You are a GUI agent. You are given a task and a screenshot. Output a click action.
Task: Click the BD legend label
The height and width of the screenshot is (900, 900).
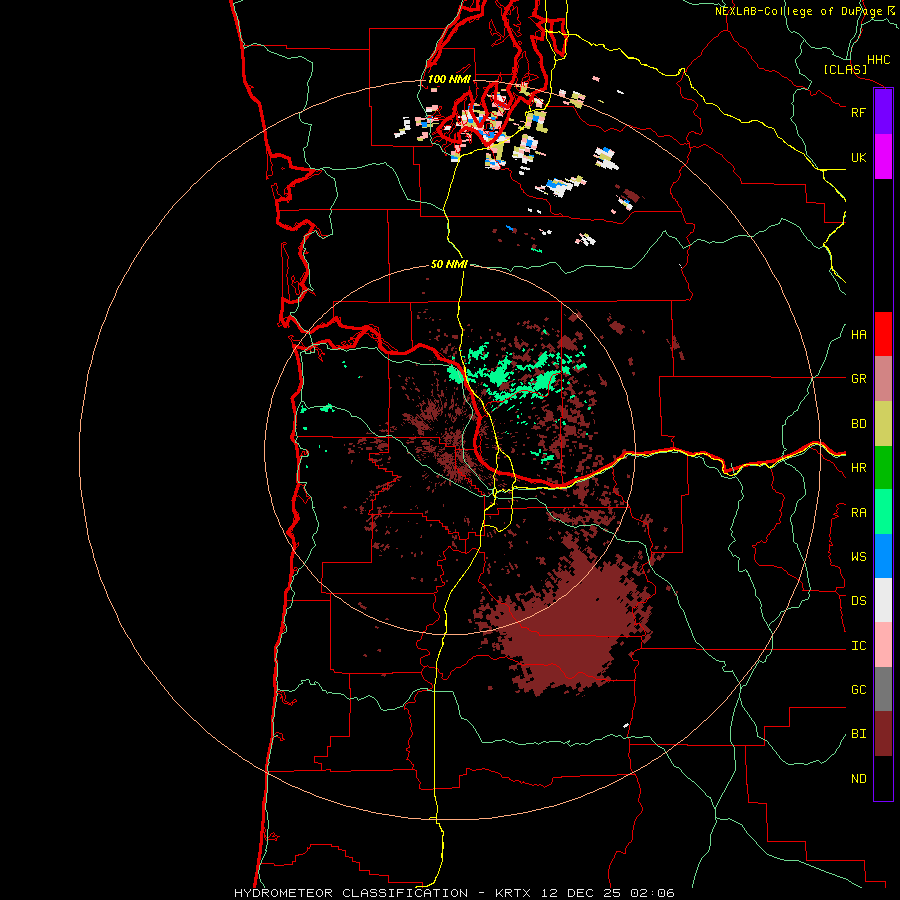[859, 424]
